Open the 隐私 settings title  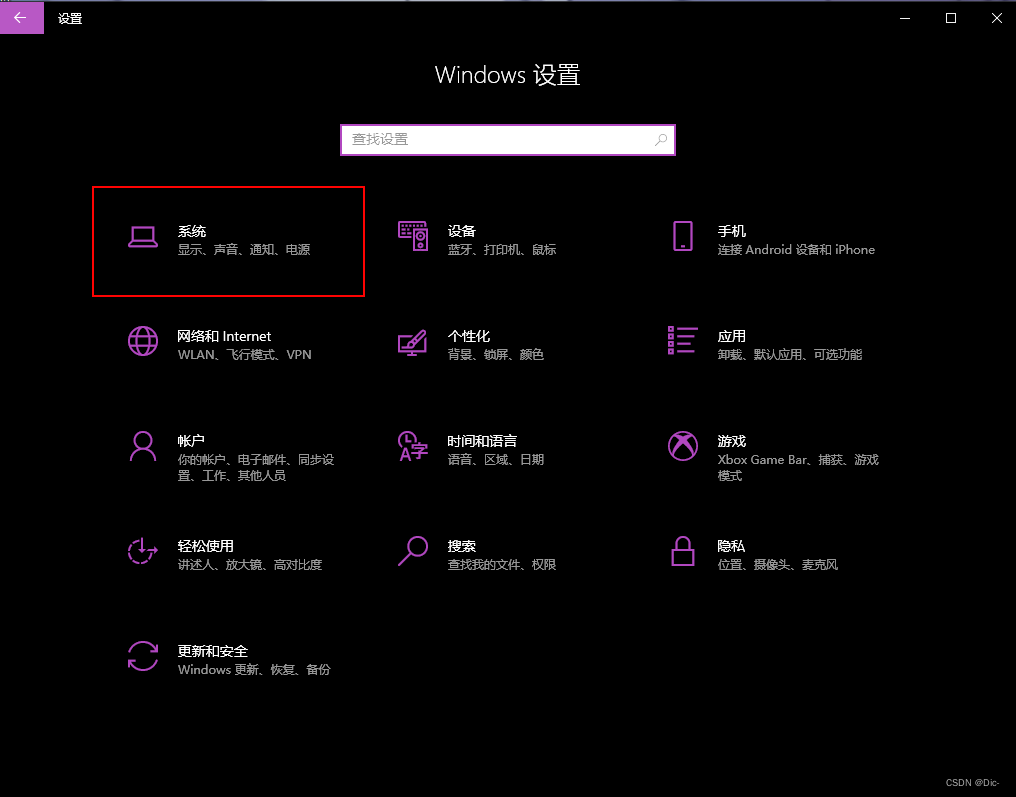point(732,546)
